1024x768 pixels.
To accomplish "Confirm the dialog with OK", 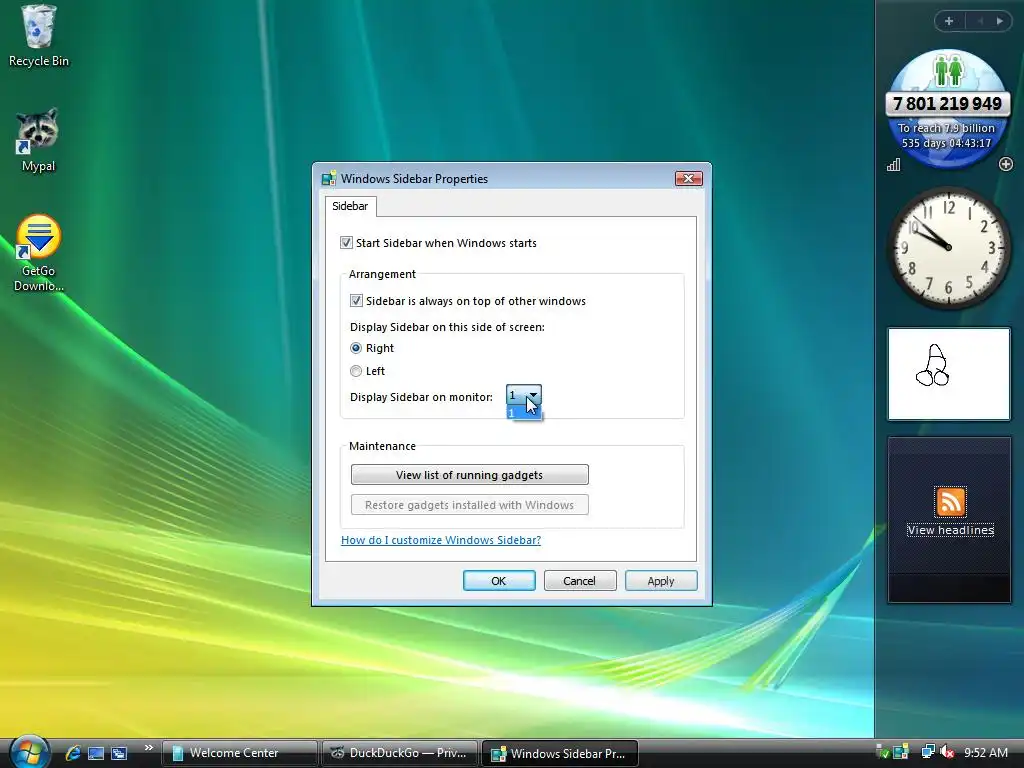I will 499,581.
